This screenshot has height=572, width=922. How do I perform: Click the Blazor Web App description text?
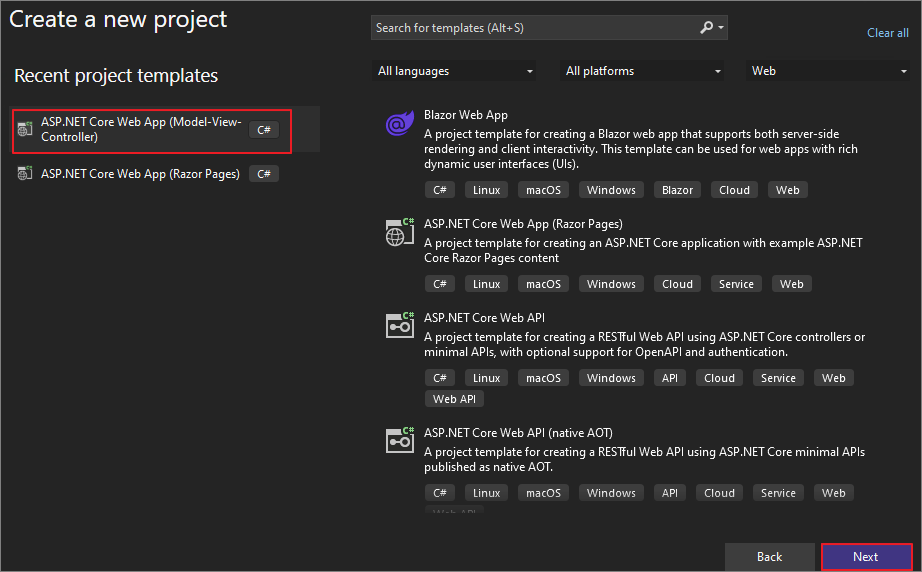pos(641,149)
